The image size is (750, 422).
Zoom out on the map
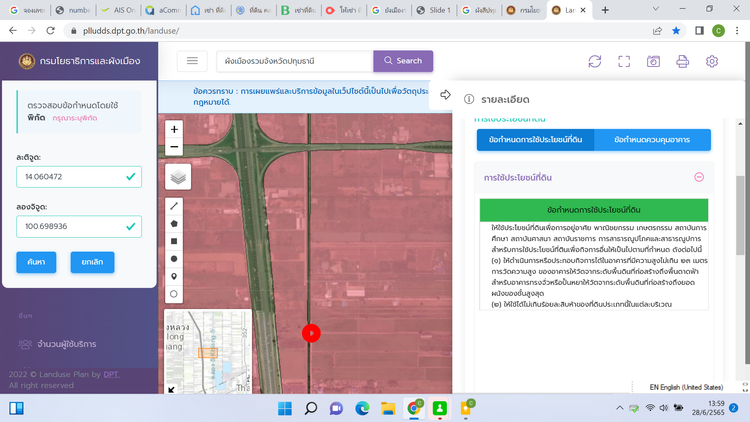coord(174,146)
